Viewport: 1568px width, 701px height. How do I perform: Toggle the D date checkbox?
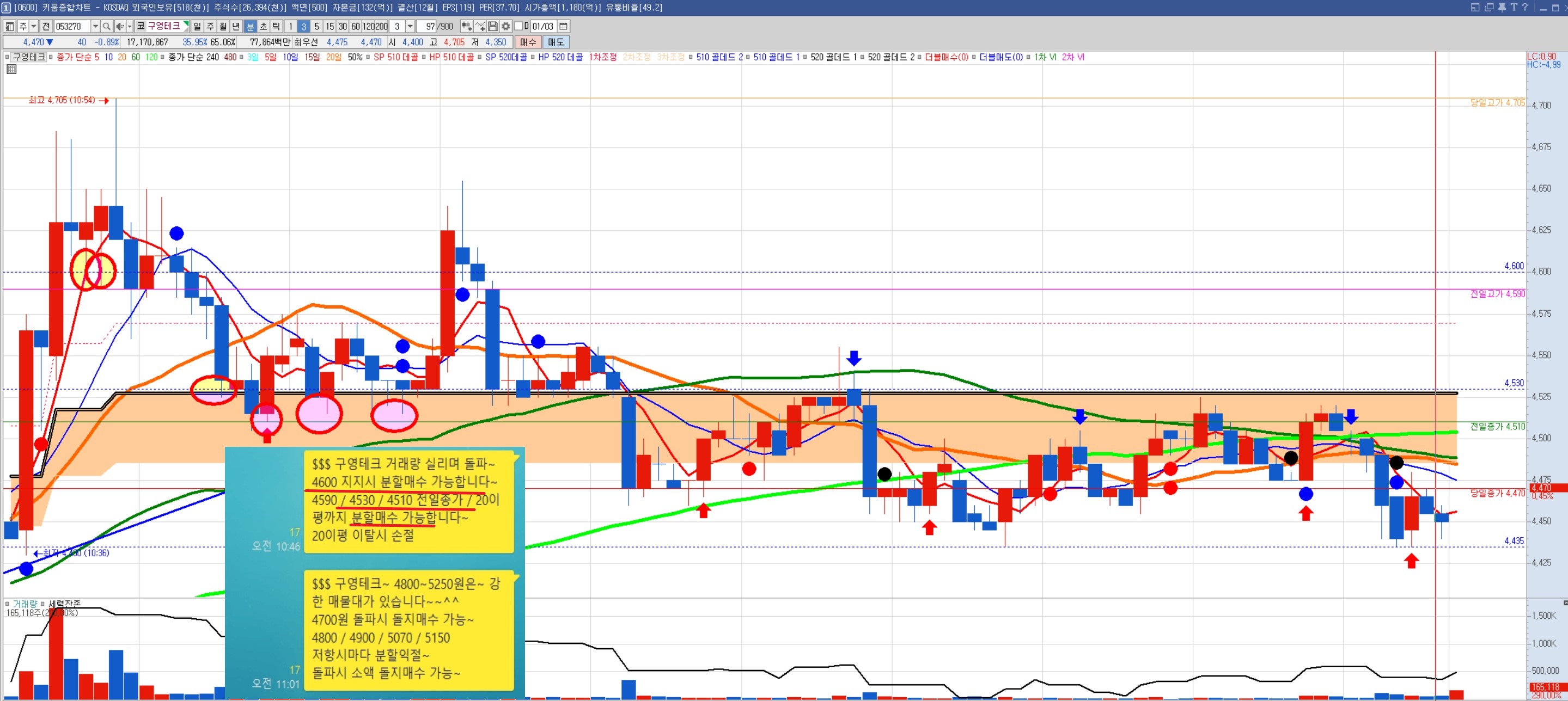(518, 26)
